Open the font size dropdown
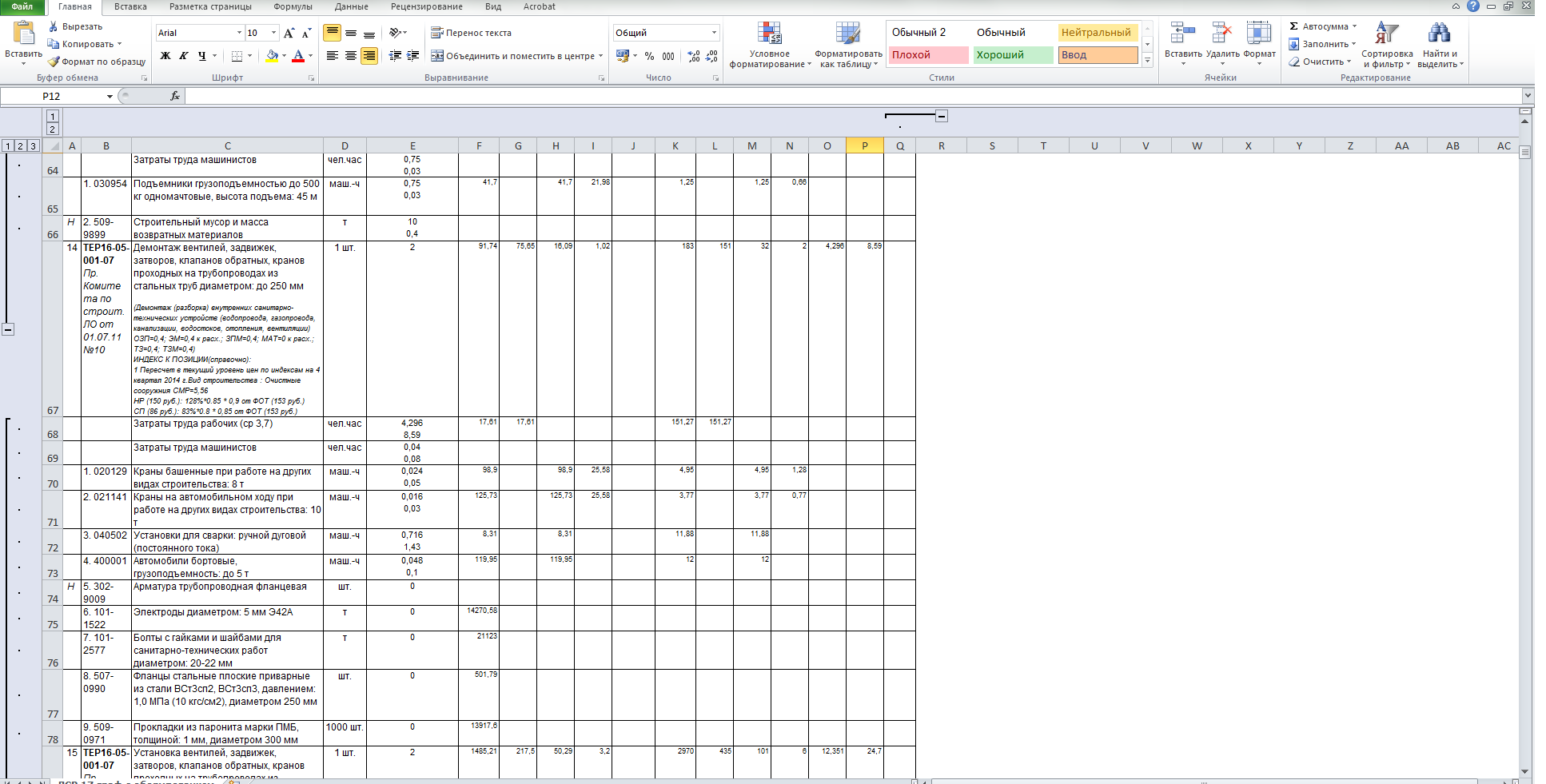Screen dimensions: 1546x784 273,33
